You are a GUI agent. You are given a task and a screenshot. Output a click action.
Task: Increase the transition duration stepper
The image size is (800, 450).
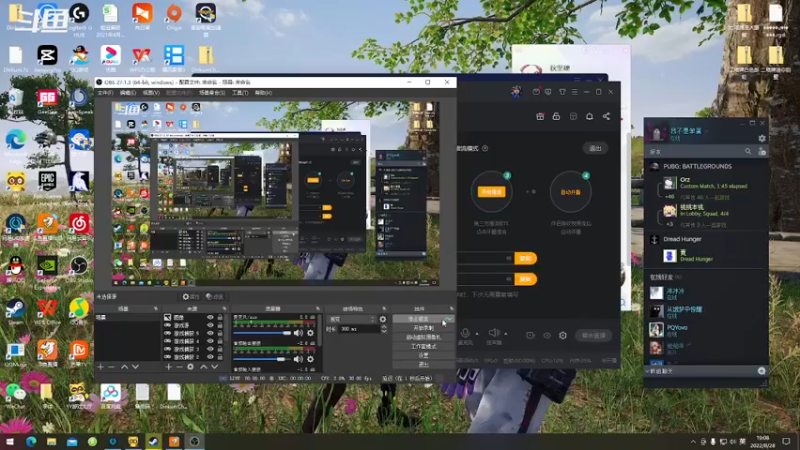point(384,327)
